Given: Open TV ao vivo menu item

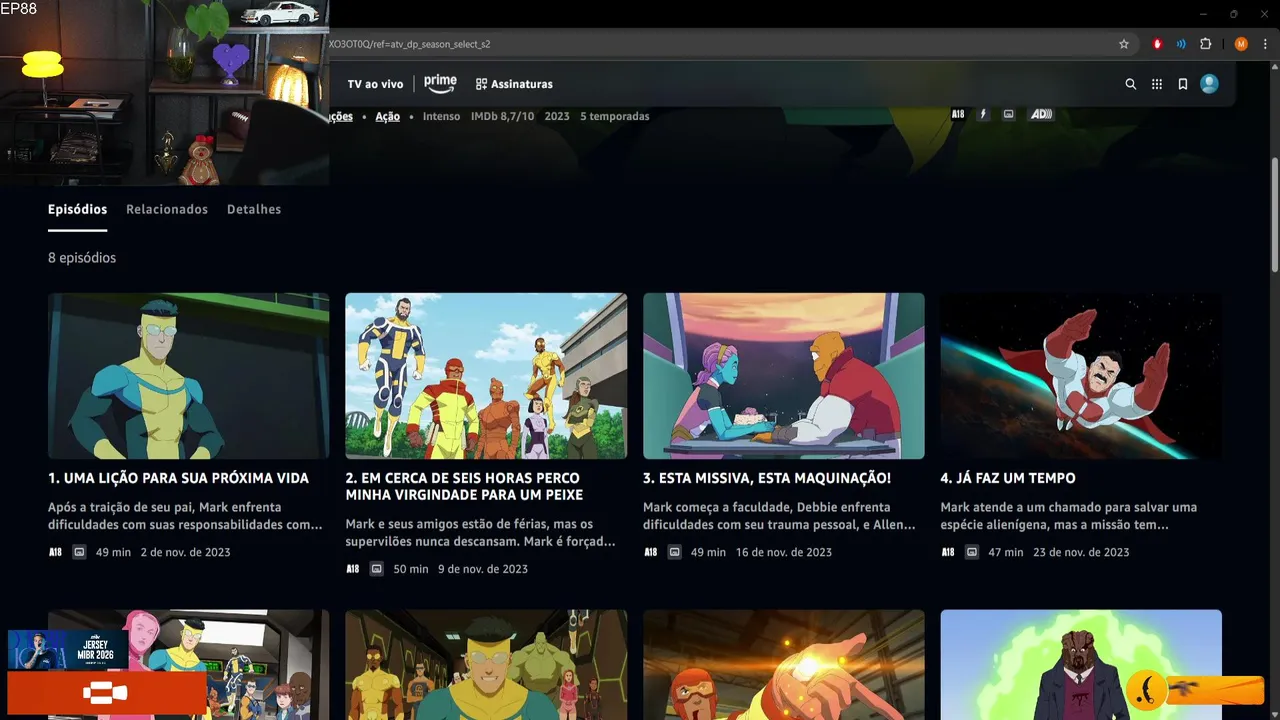Looking at the screenshot, I should (375, 84).
